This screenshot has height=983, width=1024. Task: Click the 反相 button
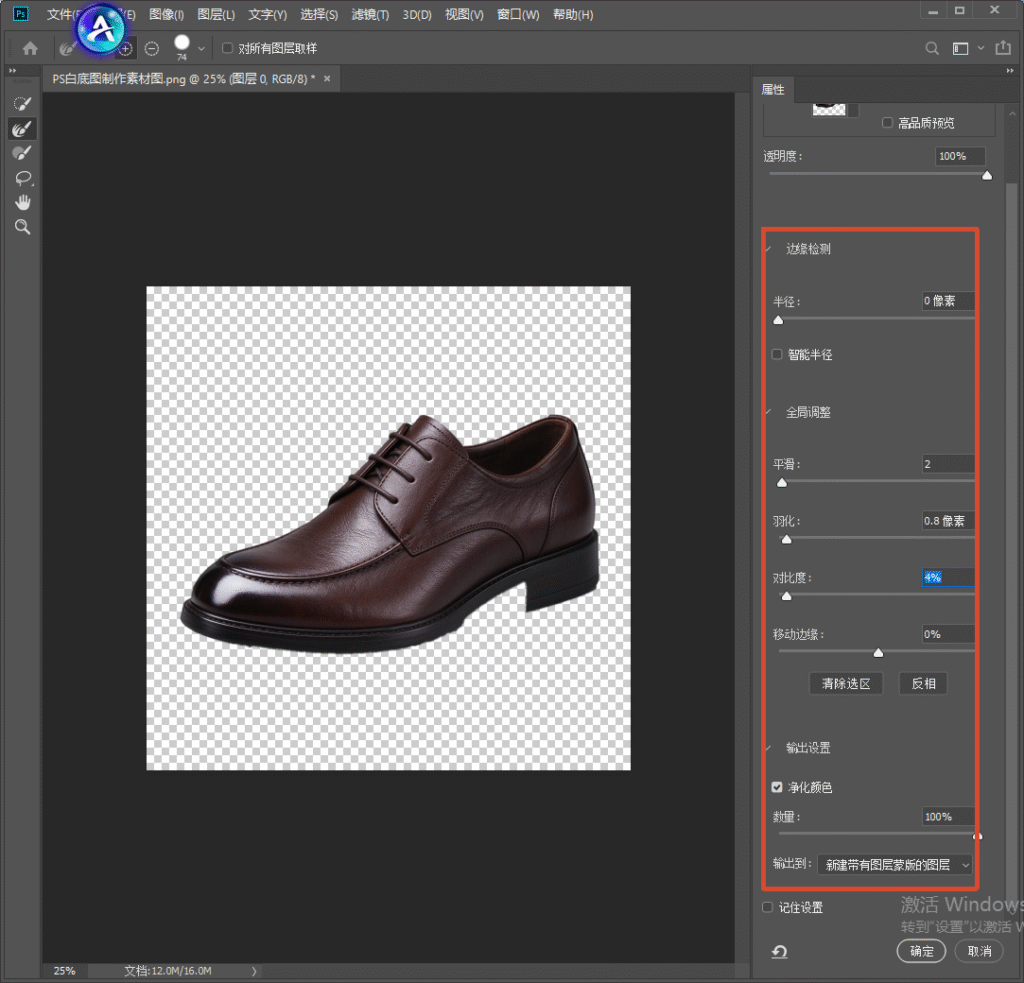(x=923, y=683)
